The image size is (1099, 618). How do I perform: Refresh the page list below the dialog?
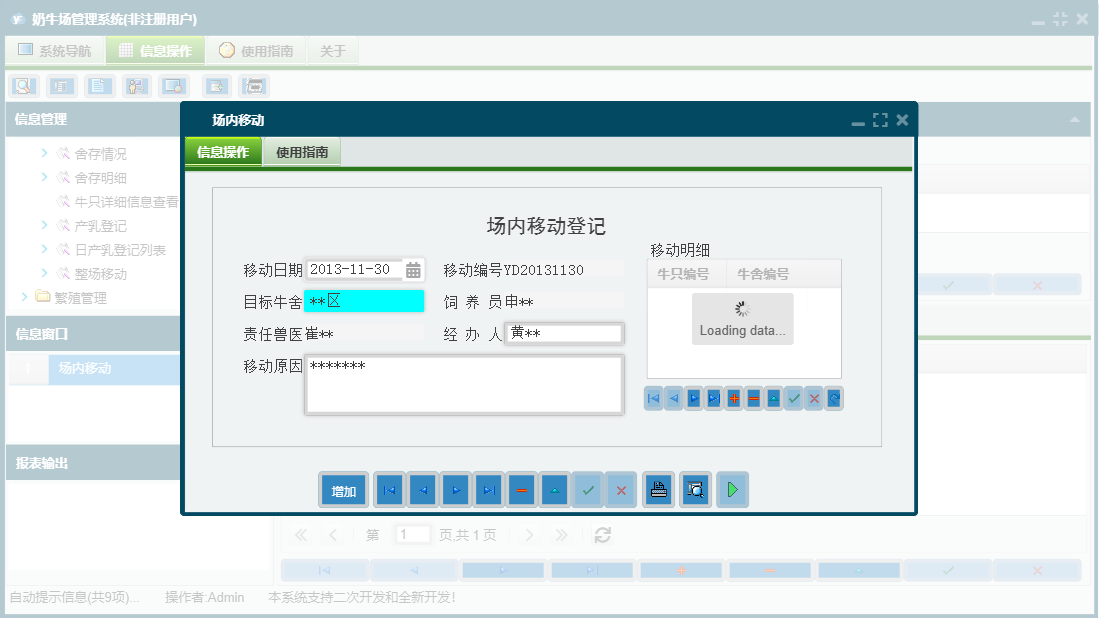pos(602,534)
